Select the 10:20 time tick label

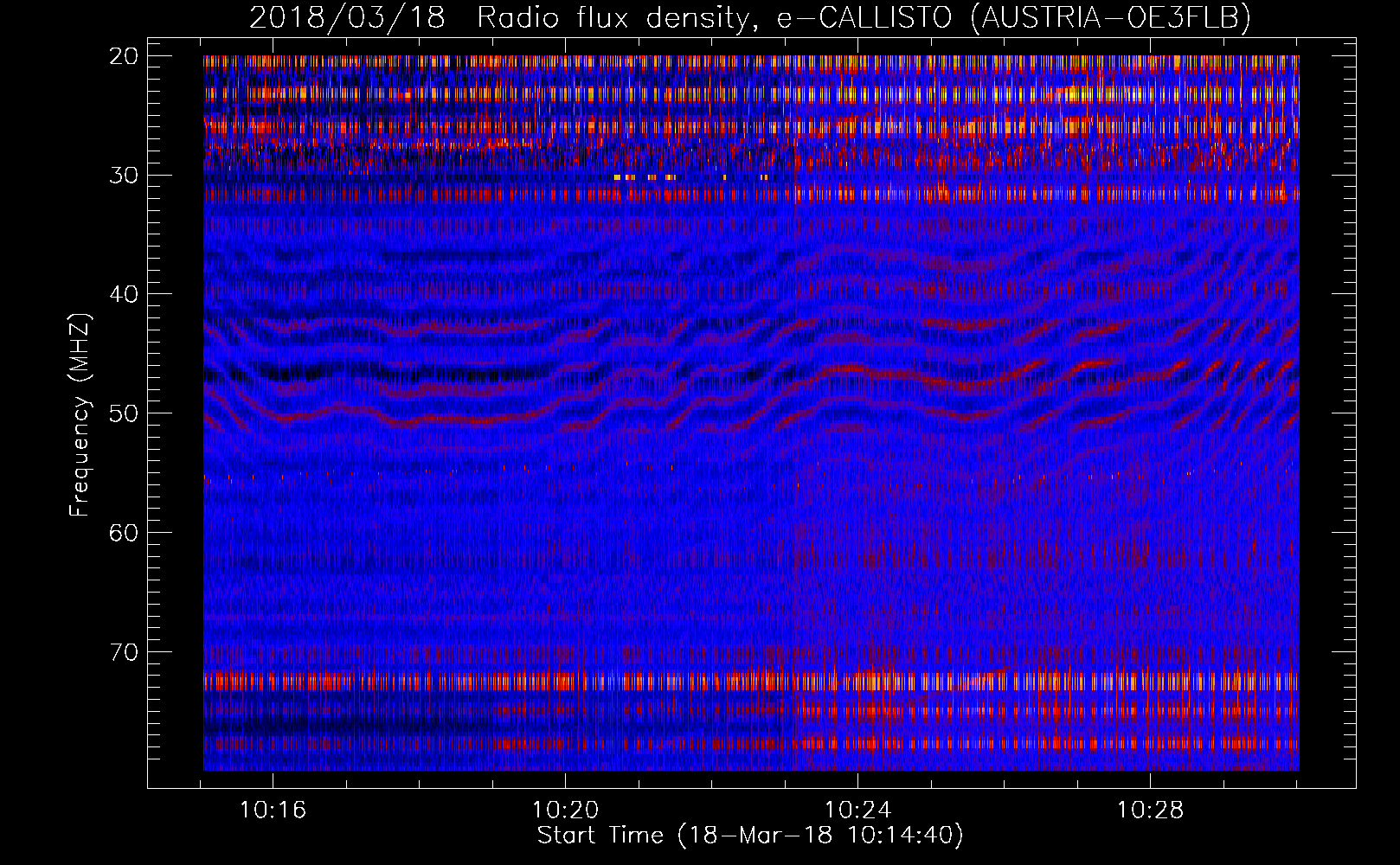pyautogui.click(x=565, y=811)
